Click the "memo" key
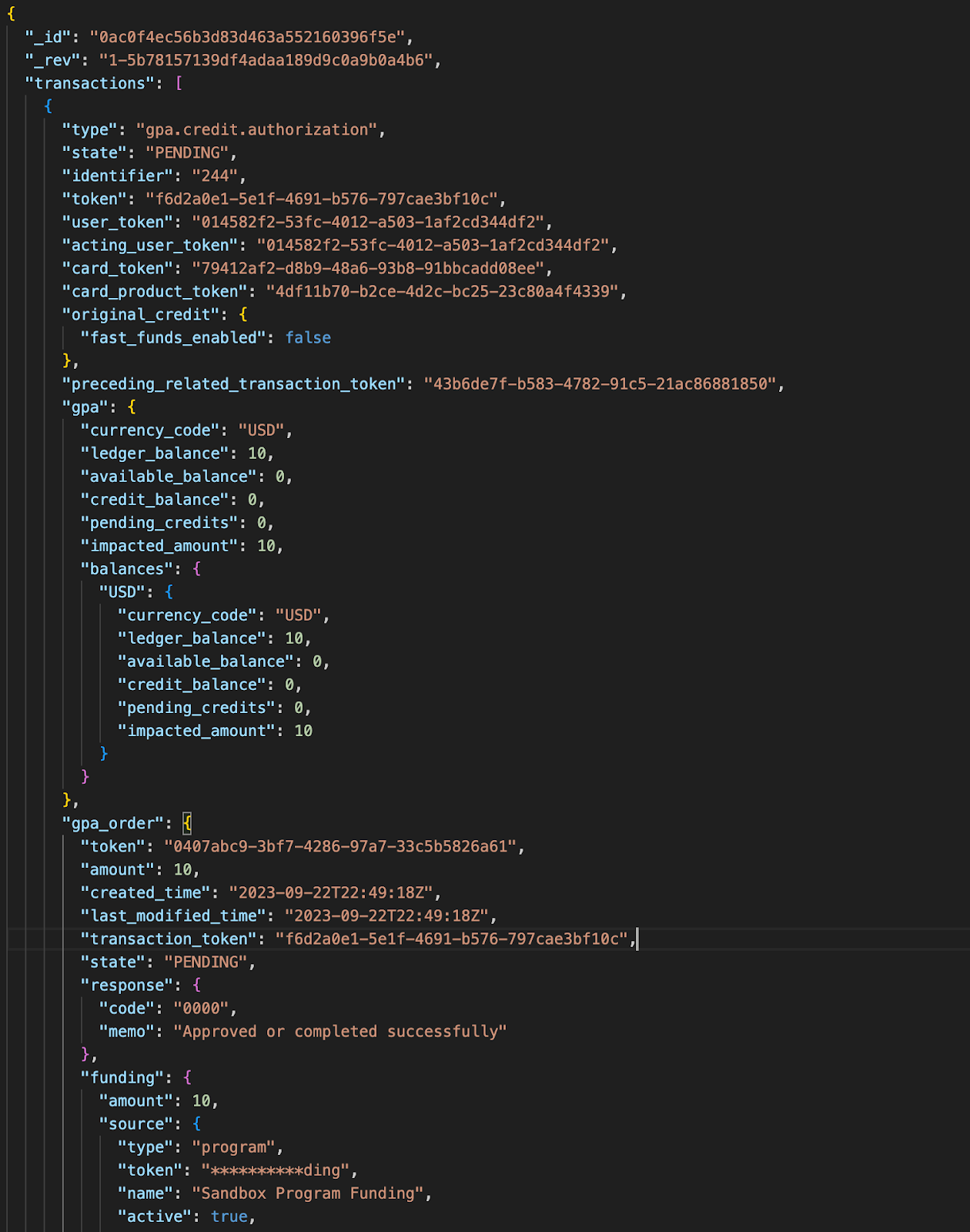Image resolution: width=970 pixels, height=1232 pixels. pyautogui.click(x=126, y=1031)
